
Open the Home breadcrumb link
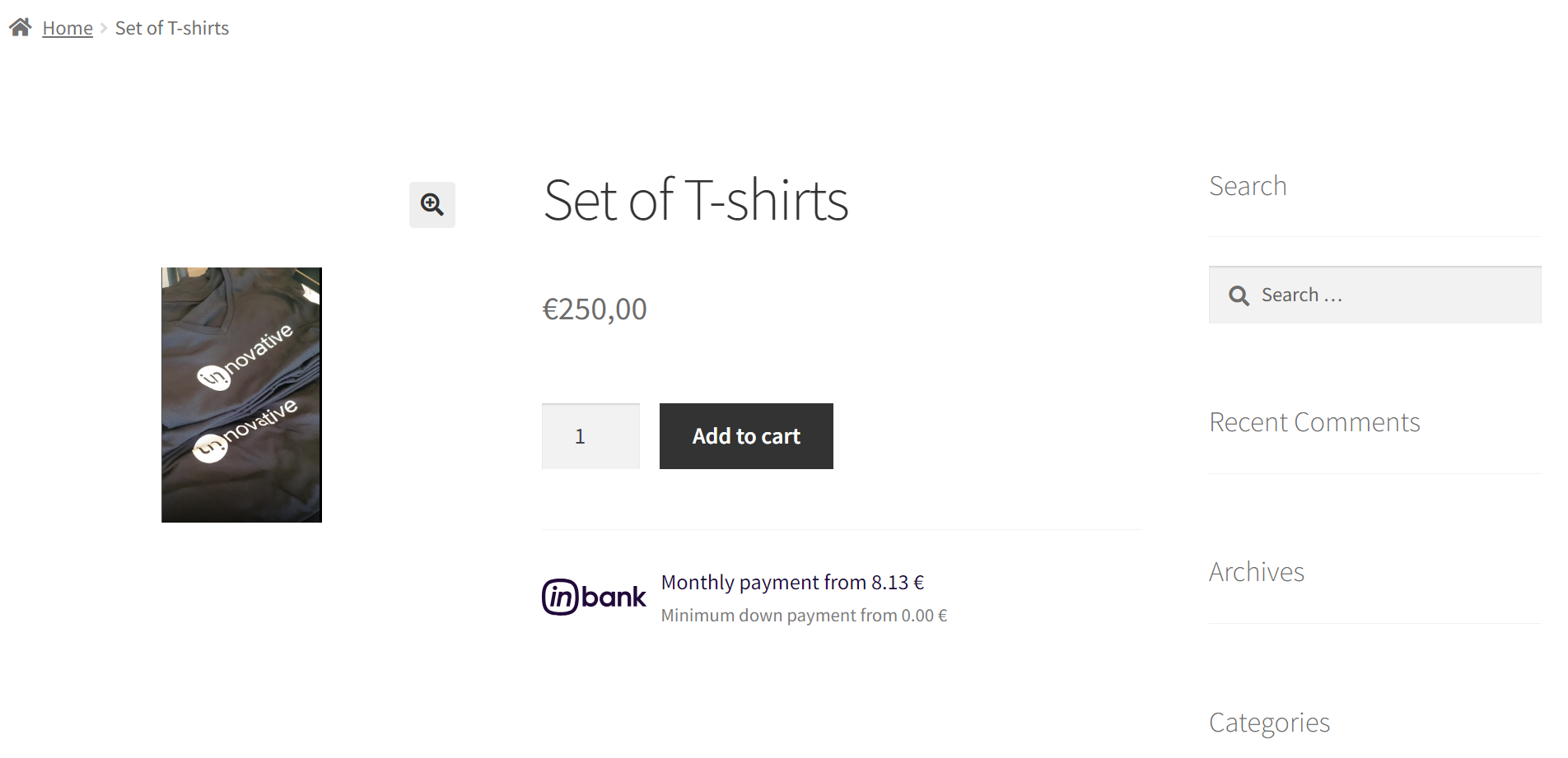click(x=68, y=28)
